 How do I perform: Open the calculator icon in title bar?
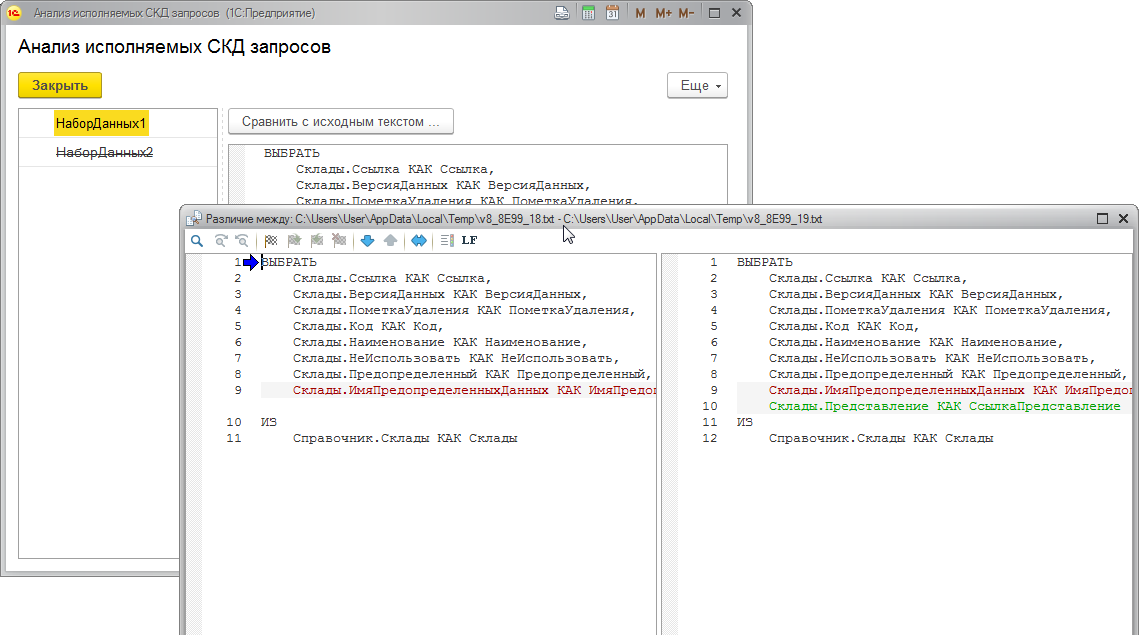point(588,13)
